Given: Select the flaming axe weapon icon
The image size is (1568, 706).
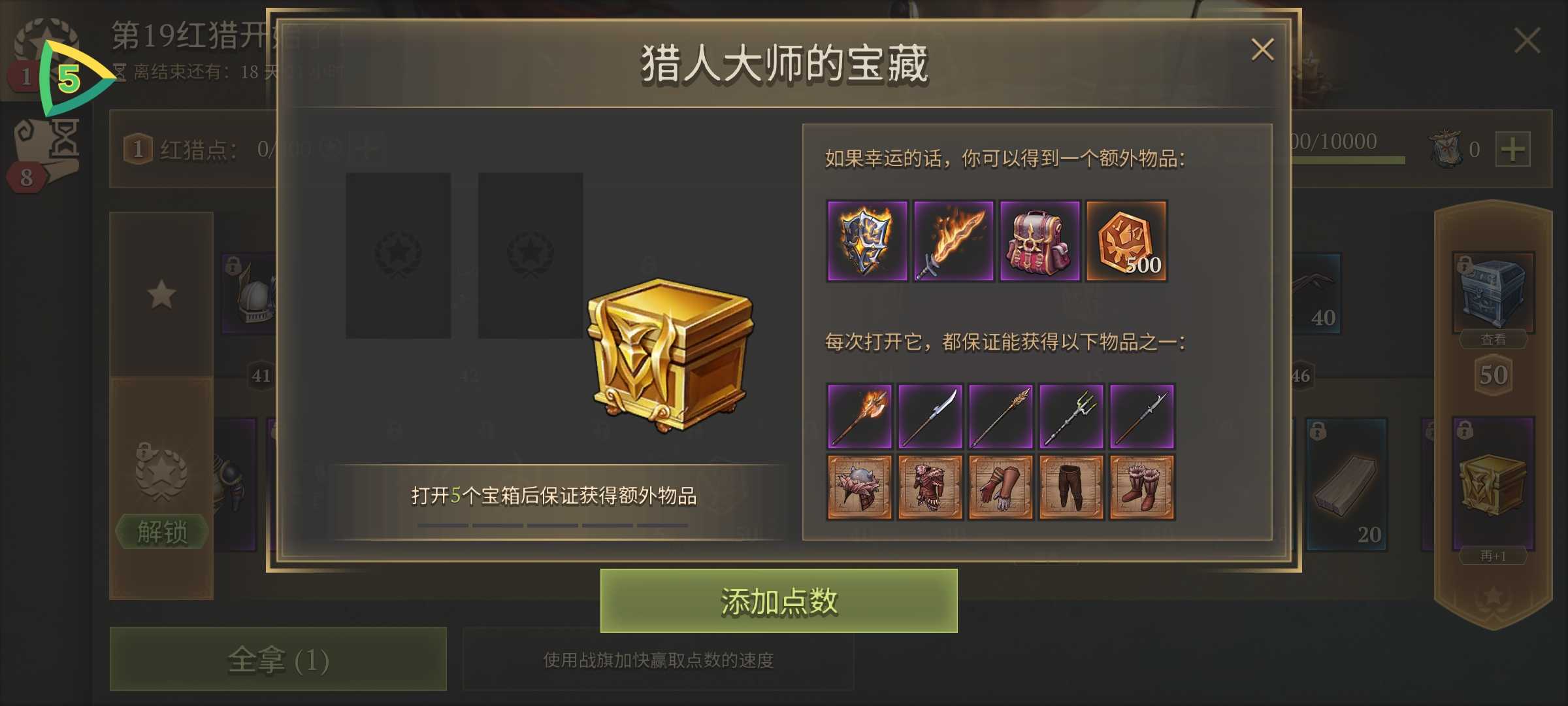Looking at the screenshot, I should 859,416.
